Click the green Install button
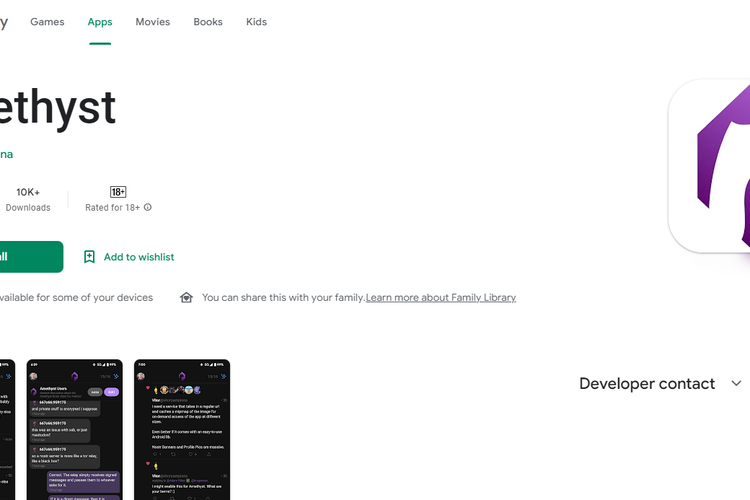750x500 pixels. coord(30,257)
